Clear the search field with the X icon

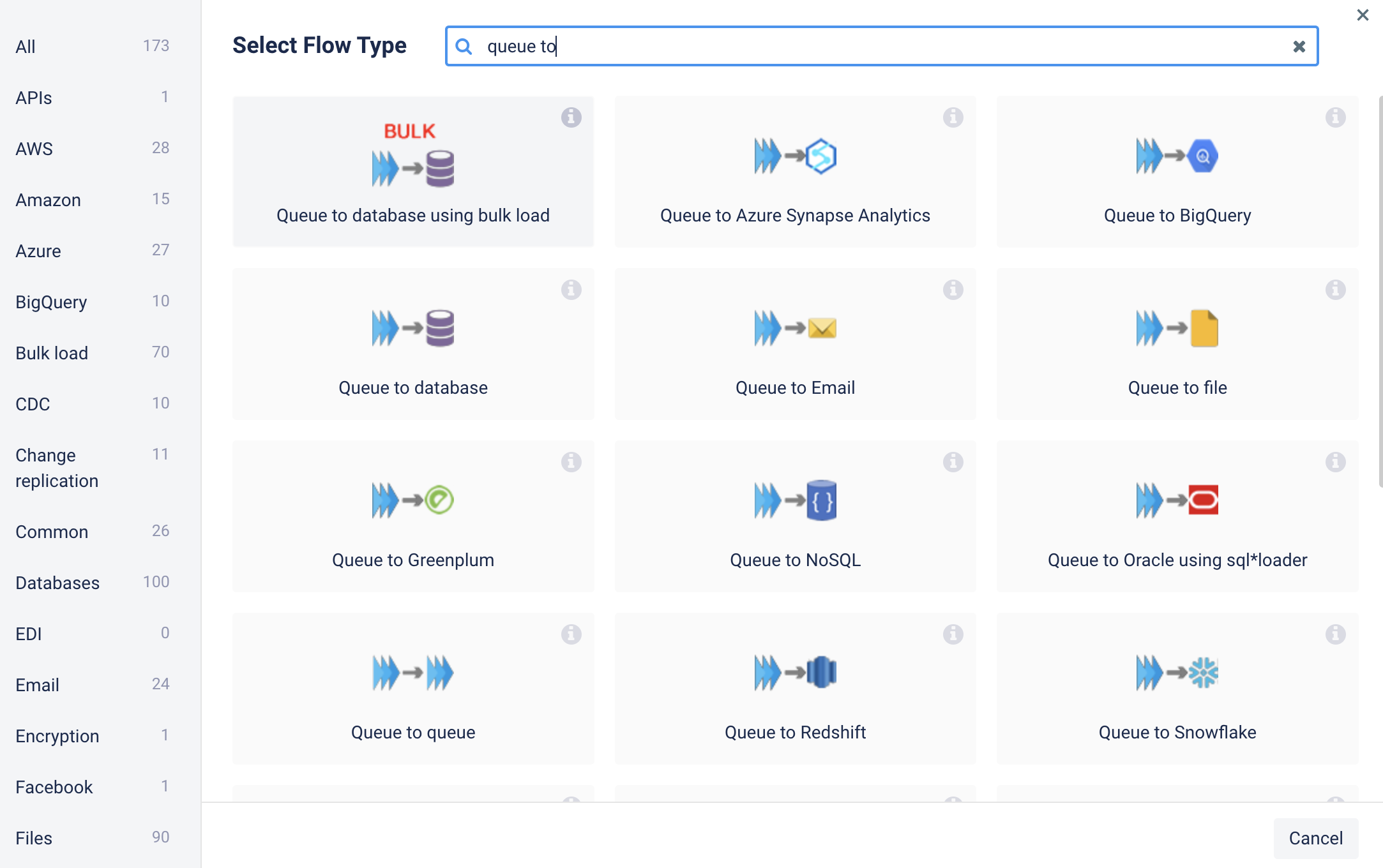click(x=1299, y=47)
